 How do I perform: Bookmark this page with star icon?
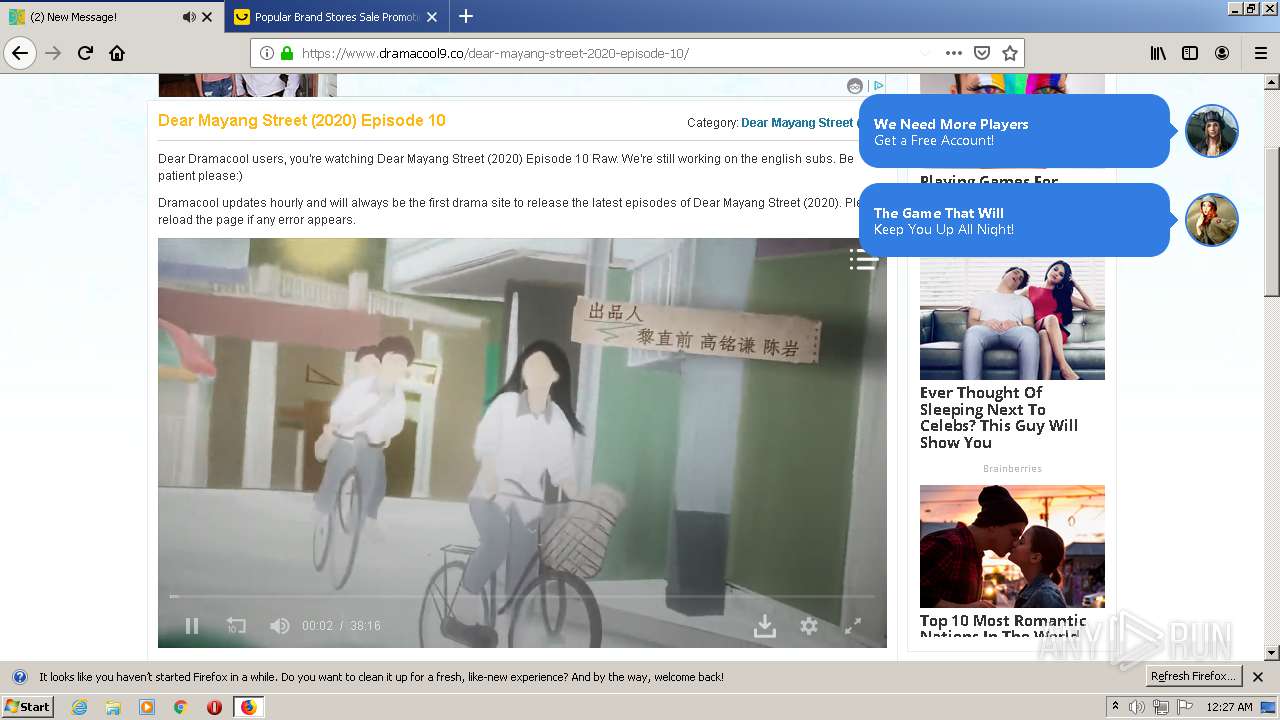pos(1010,53)
